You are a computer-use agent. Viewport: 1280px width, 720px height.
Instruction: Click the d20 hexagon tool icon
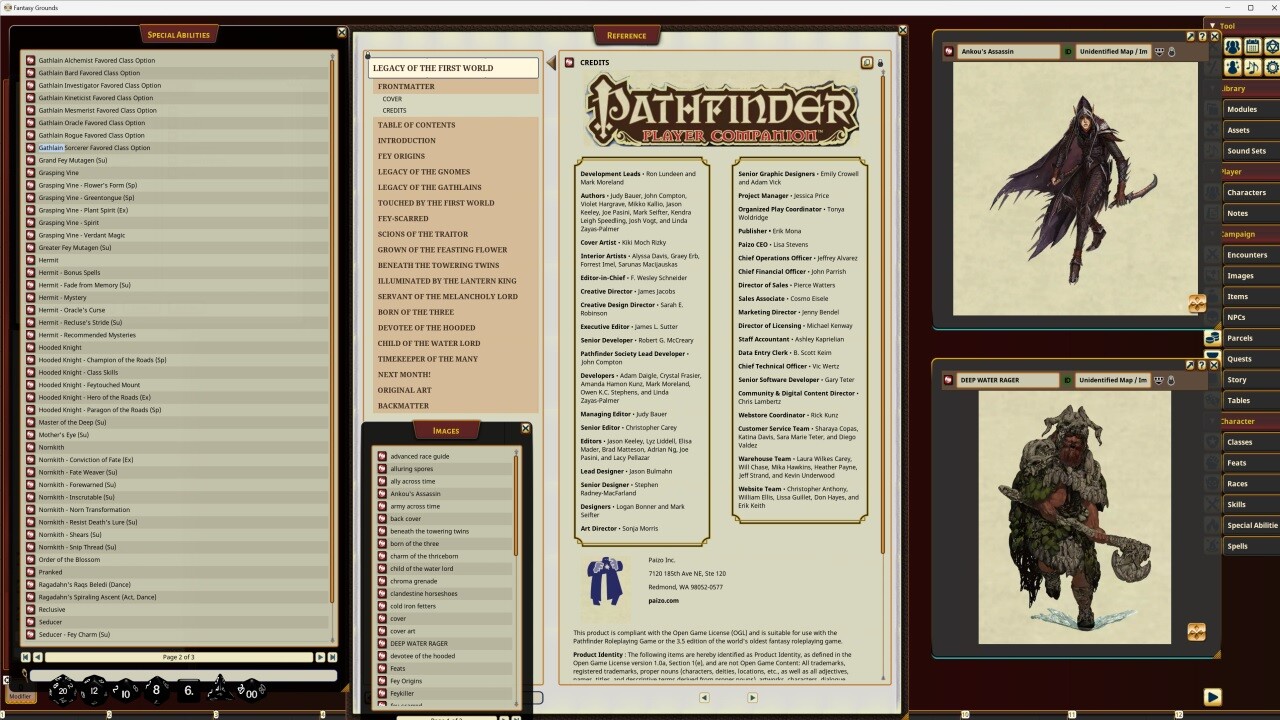click(1273, 48)
